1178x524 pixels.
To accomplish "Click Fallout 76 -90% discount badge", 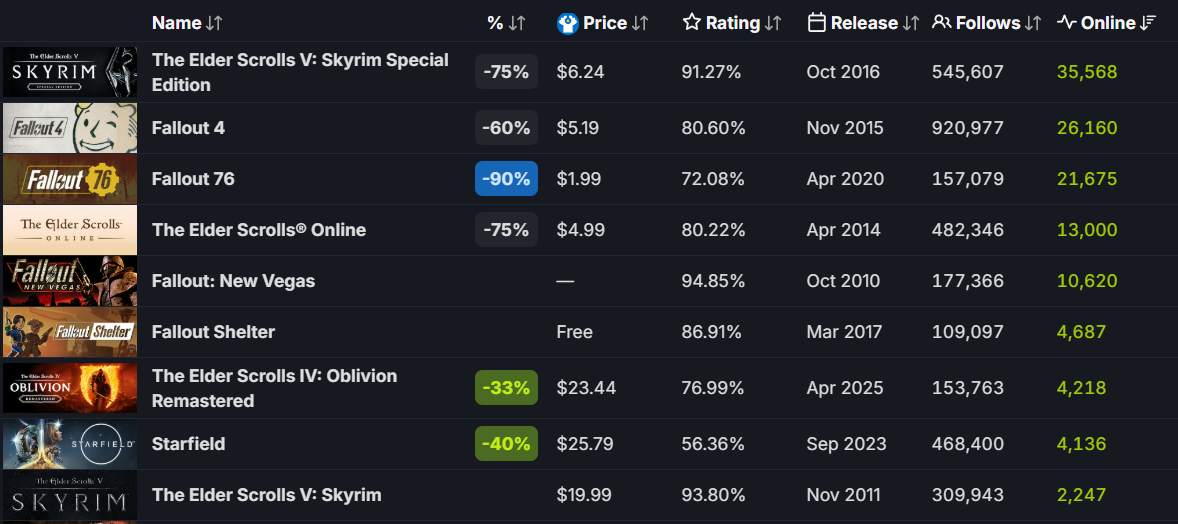I will point(506,179).
